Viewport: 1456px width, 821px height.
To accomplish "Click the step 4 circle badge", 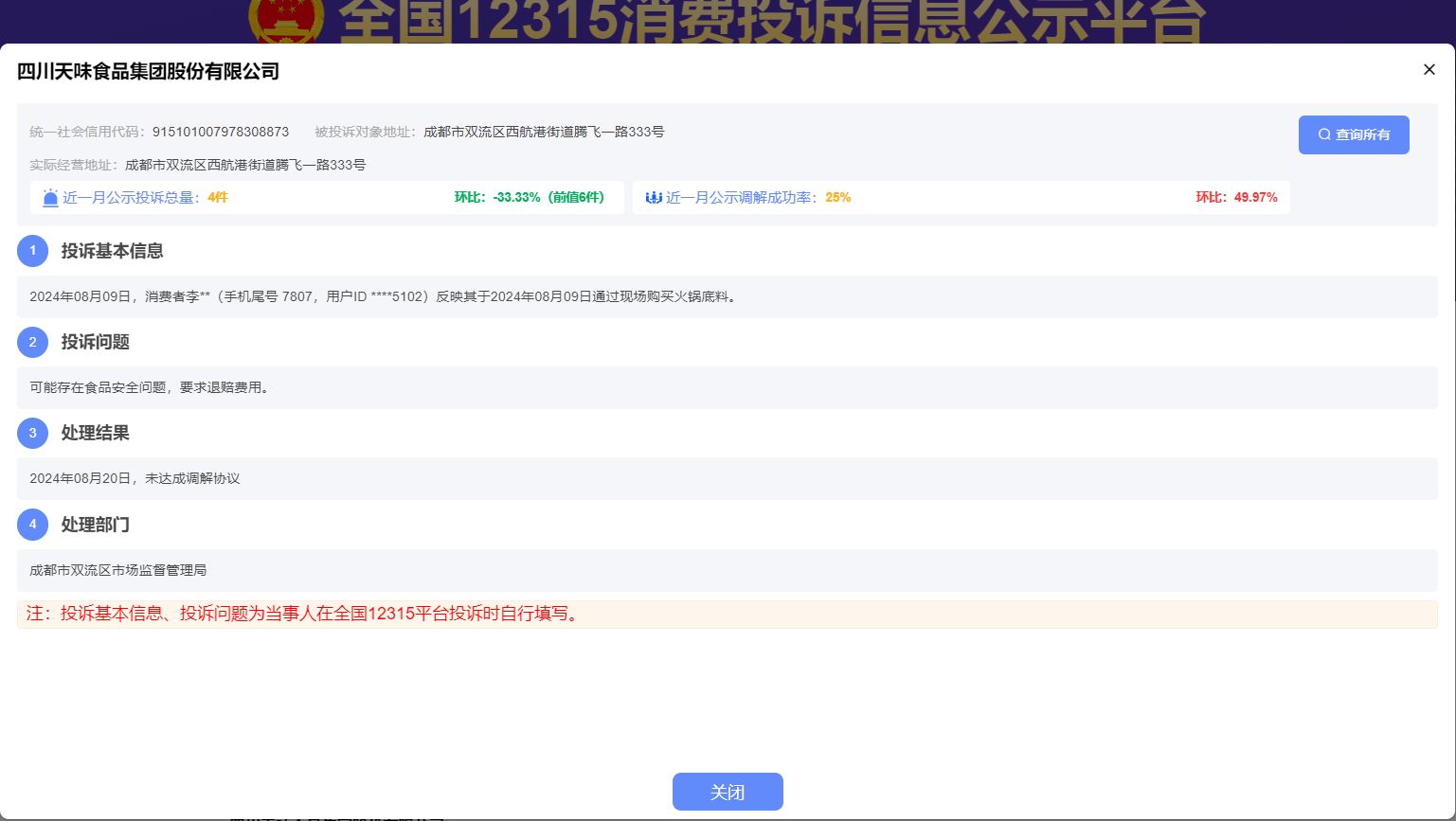I will [x=32, y=524].
